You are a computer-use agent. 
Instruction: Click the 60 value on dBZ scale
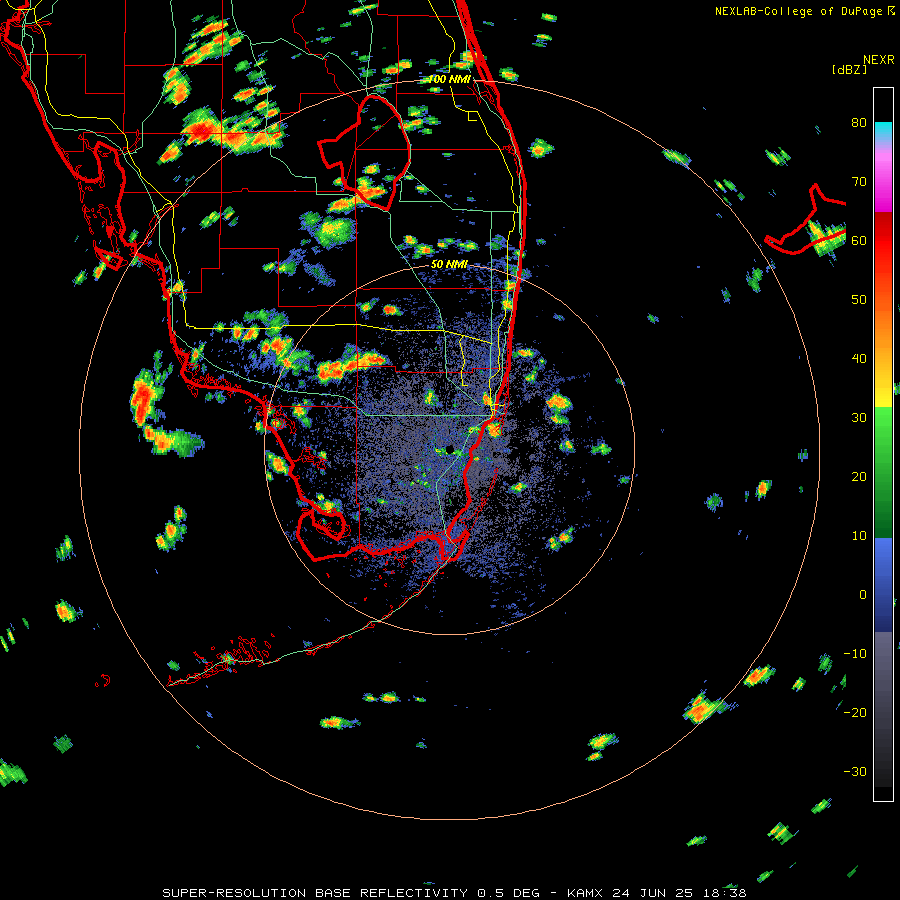click(x=859, y=240)
